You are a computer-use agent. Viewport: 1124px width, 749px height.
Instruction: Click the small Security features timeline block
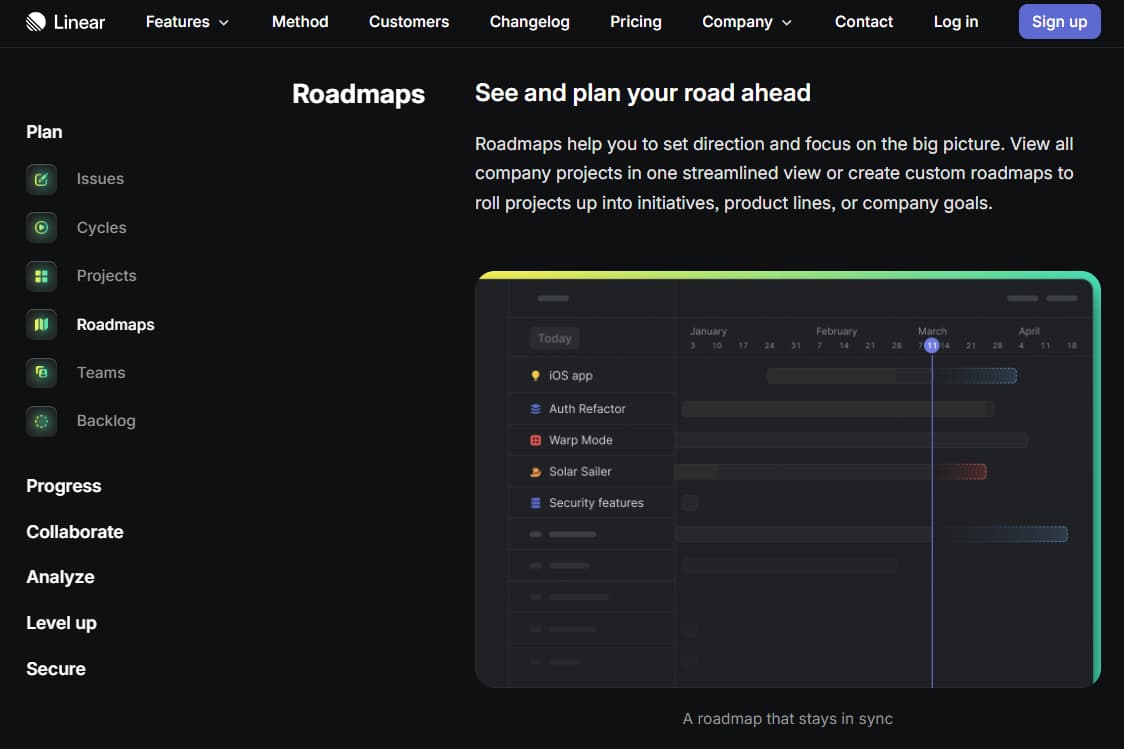point(690,503)
